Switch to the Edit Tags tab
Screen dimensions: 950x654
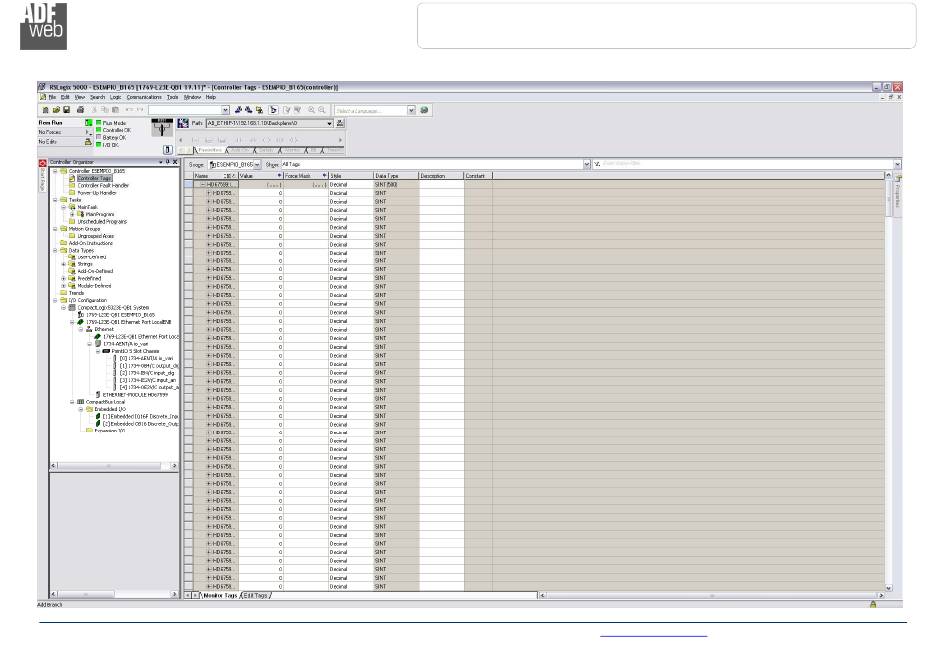click(x=256, y=596)
